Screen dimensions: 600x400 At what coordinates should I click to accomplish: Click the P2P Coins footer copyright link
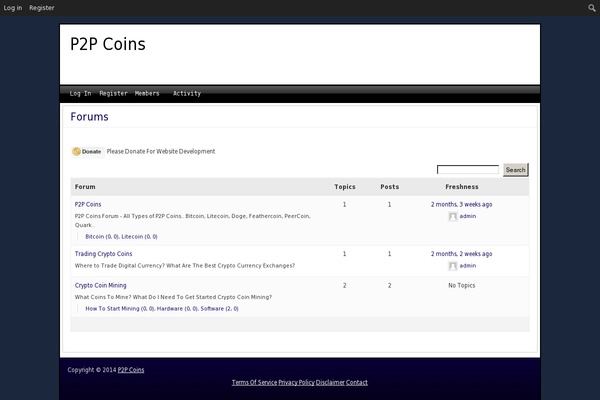(131, 370)
